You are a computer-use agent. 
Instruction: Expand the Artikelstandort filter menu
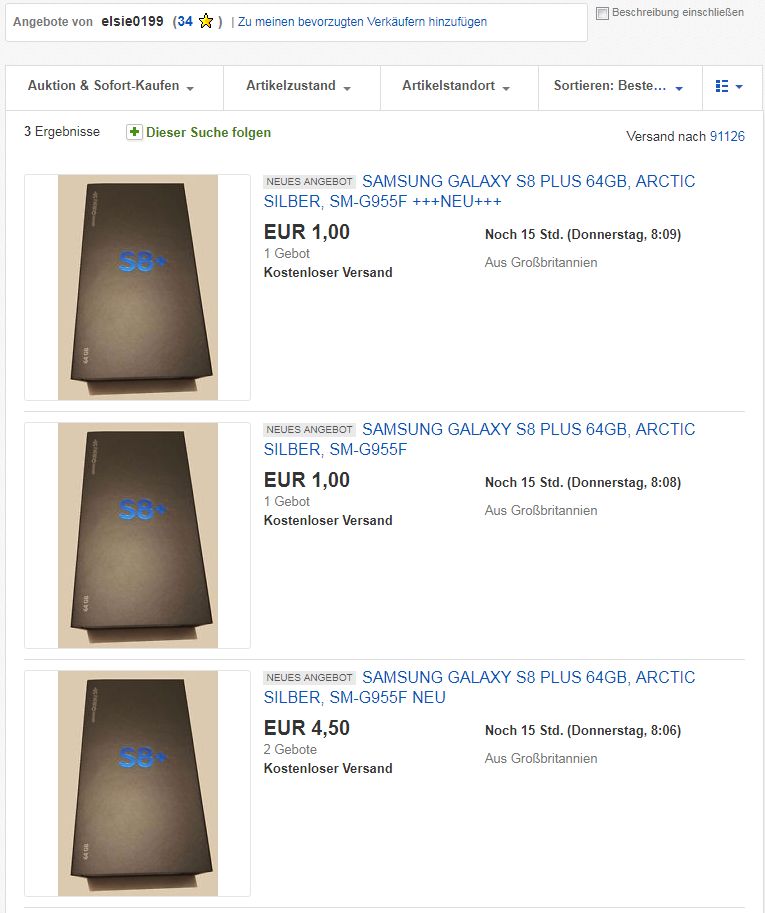(x=456, y=87)
